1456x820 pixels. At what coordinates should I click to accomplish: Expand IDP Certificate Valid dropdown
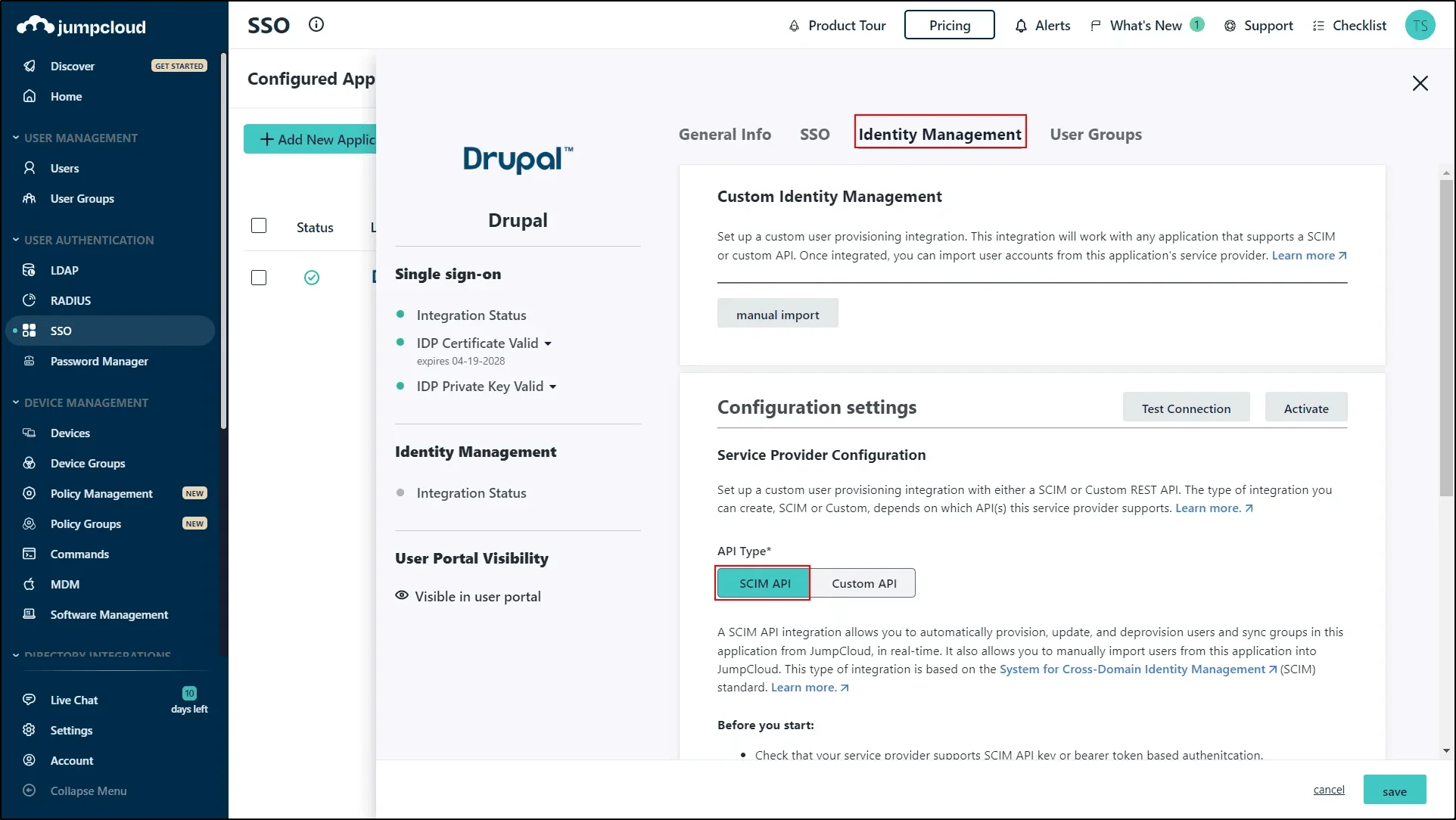[548, 343]
